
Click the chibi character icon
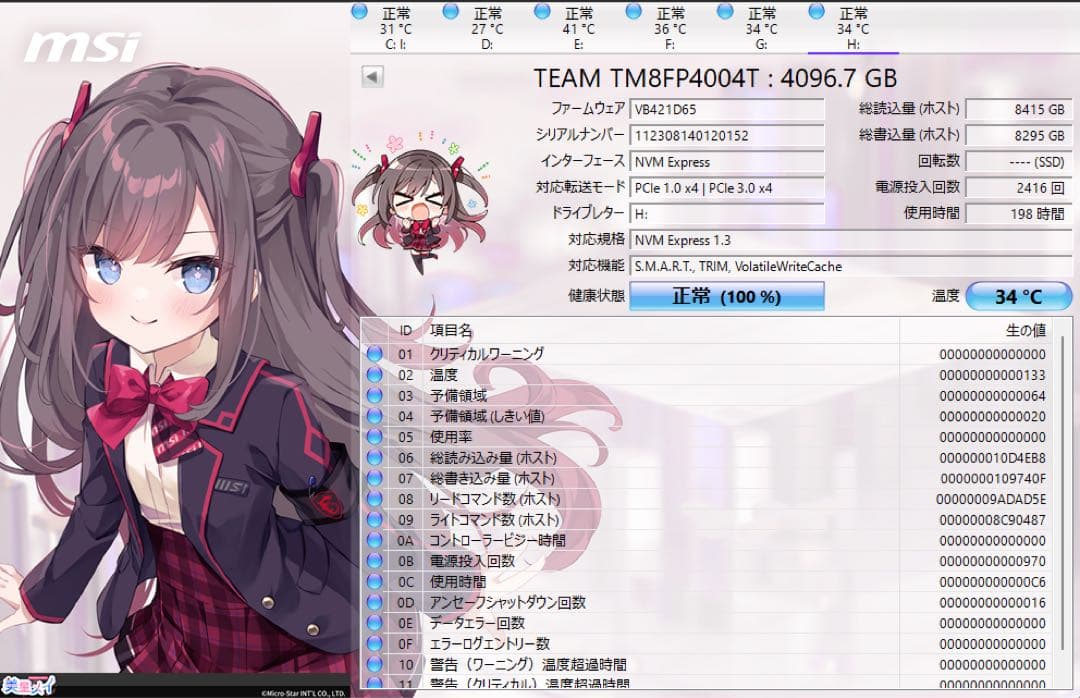[419, 201]
